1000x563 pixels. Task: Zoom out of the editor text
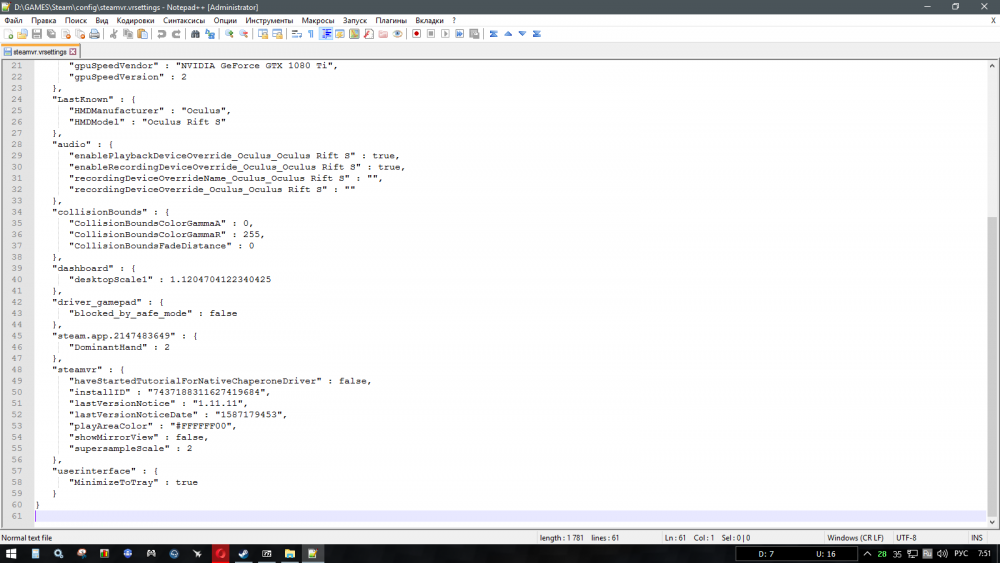(244, 34)
